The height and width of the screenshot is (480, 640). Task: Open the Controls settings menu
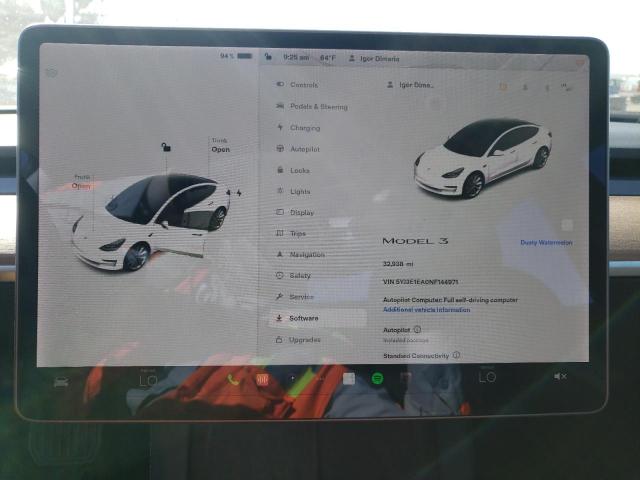point(297,84)
